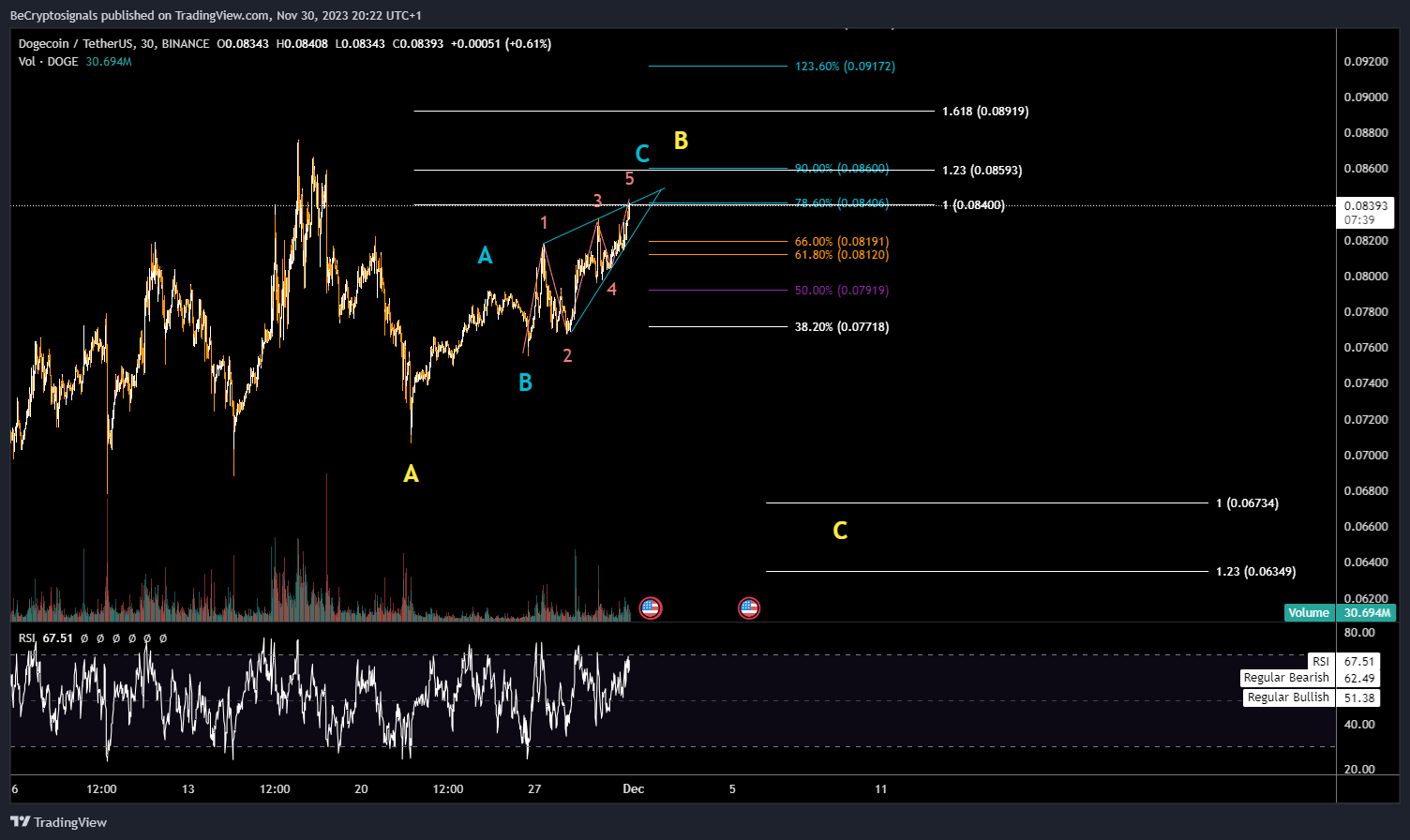Click the first US flag event icon
This screenshot has height=840, width=1410.
click(x=650, y=608)
